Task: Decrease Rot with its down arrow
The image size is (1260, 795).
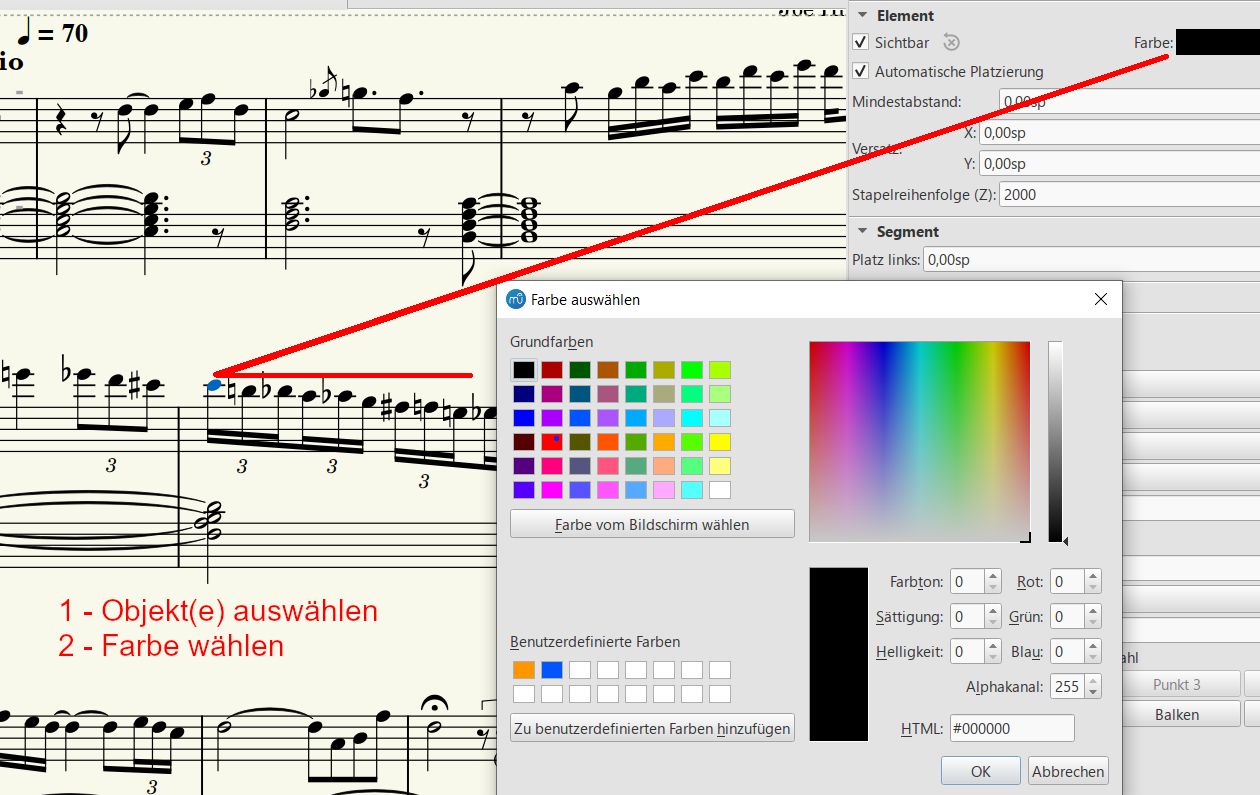Action: [1093, 587]
